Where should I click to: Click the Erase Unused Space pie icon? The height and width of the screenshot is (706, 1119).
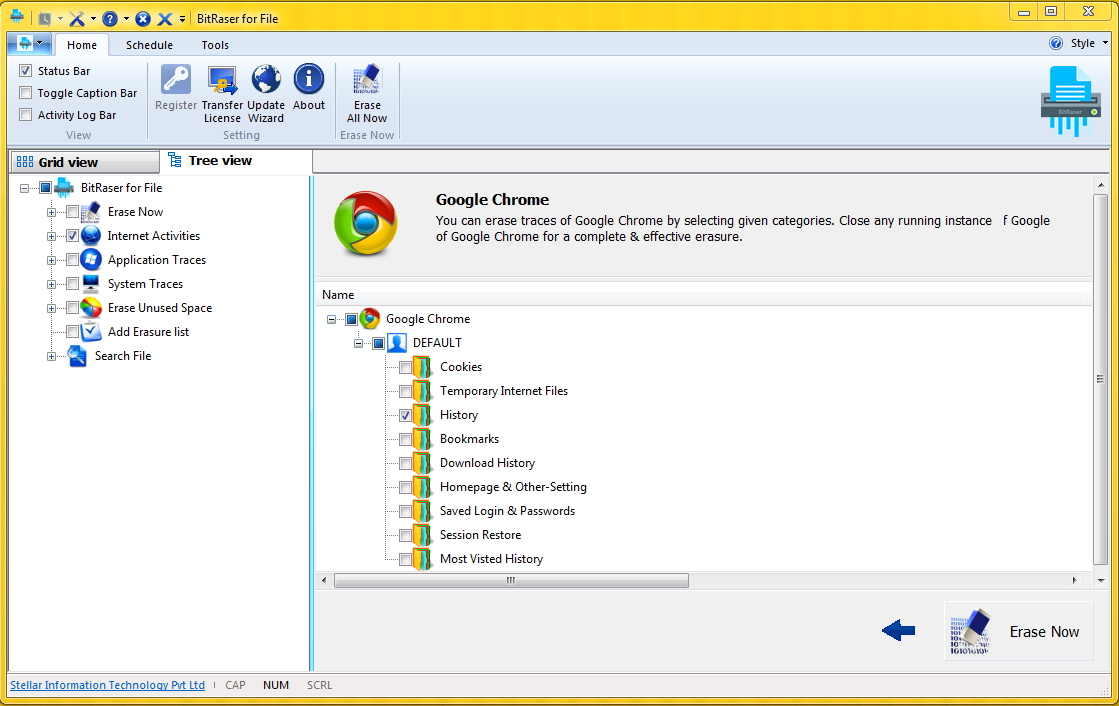pos(91,308)
